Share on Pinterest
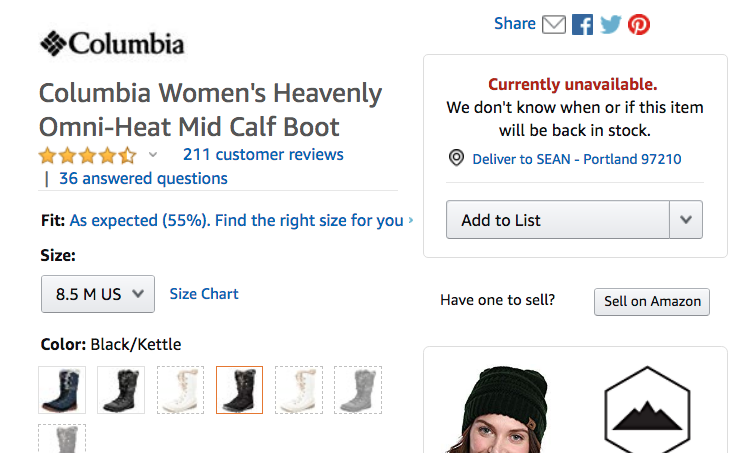 click(639, 24)
